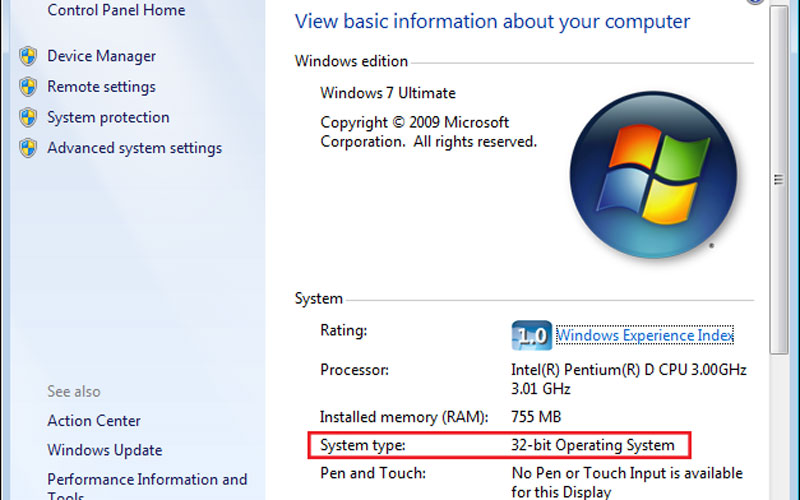Open System protection link
Image resolution: width=800 pixels, height=500 pixels.
pyautogui.click(x=108, y=117)
